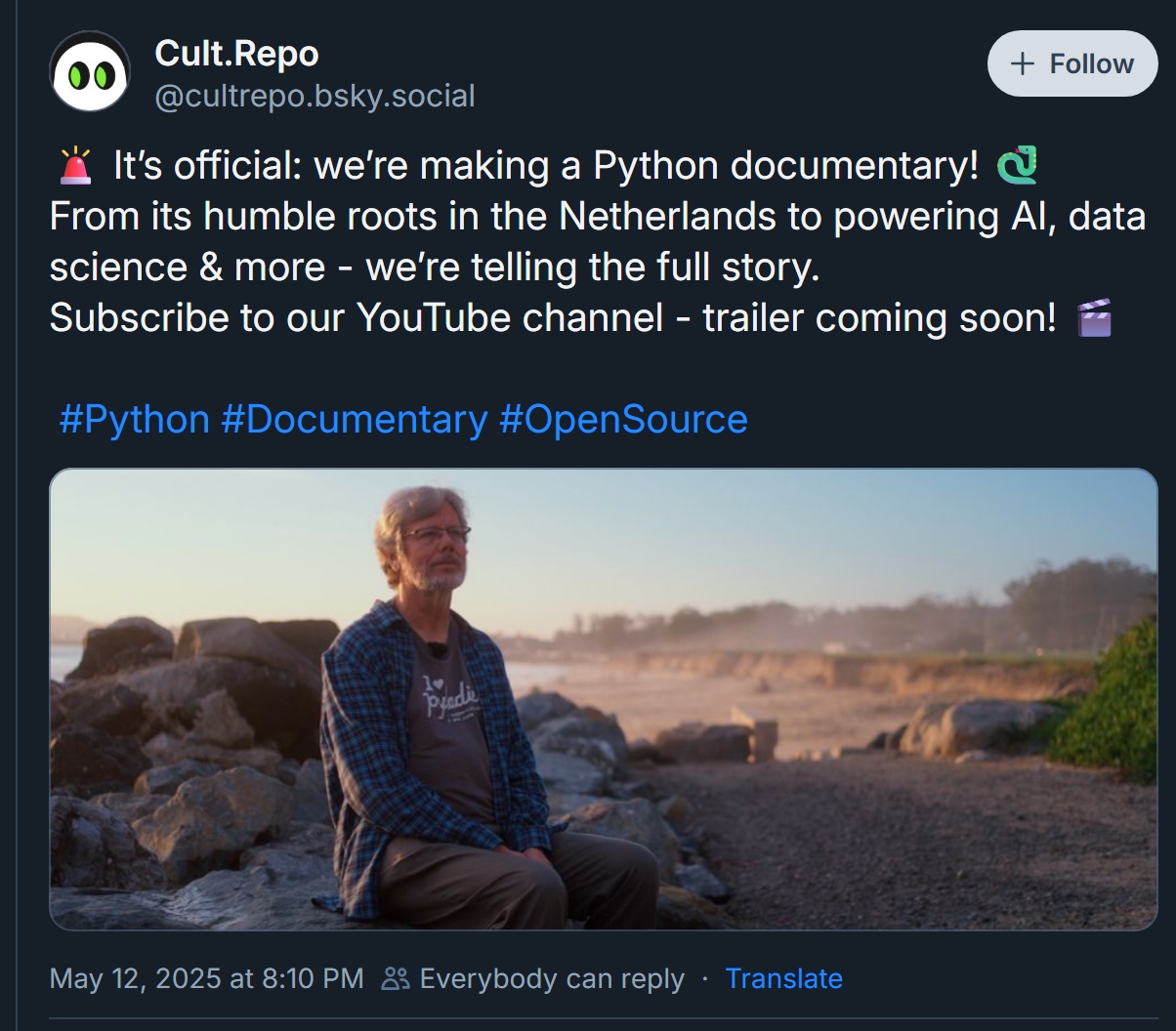Click the red siren emoji
The height and width of the screenshot is (1031, 1176).
pyautogui.click(x=75, y=166)
